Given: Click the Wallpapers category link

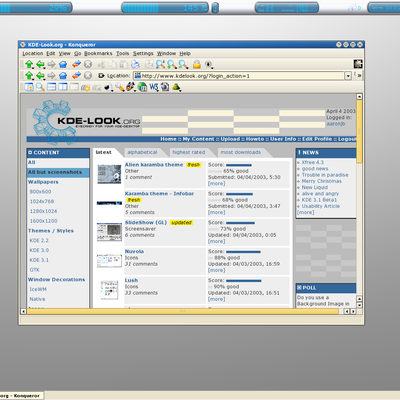Looking at the screenshot, I should pos(43,182).
